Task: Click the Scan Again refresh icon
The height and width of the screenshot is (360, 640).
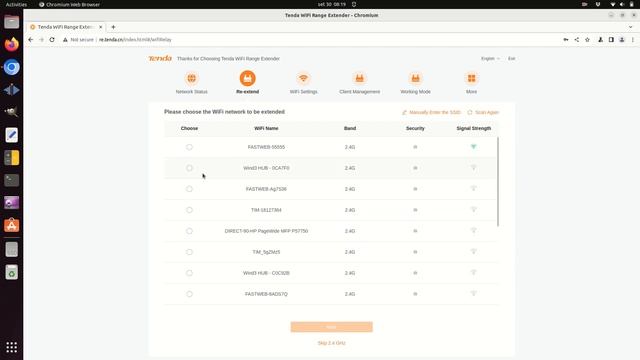Action: 470,112
